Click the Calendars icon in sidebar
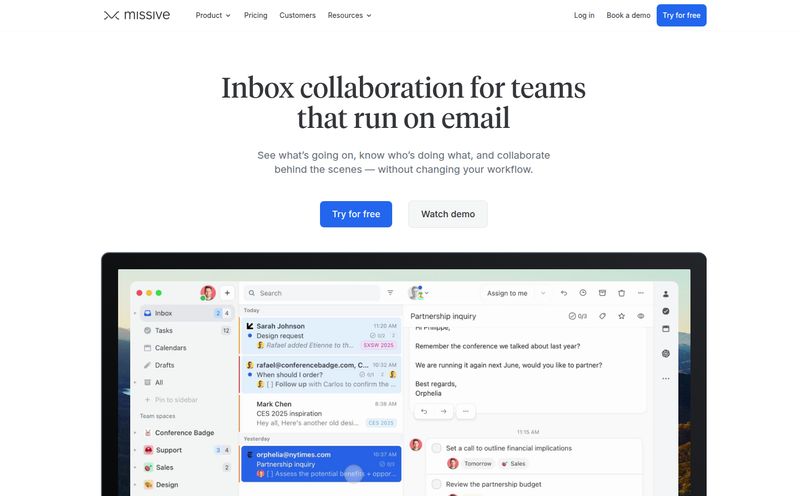 (x=147, y=348)
